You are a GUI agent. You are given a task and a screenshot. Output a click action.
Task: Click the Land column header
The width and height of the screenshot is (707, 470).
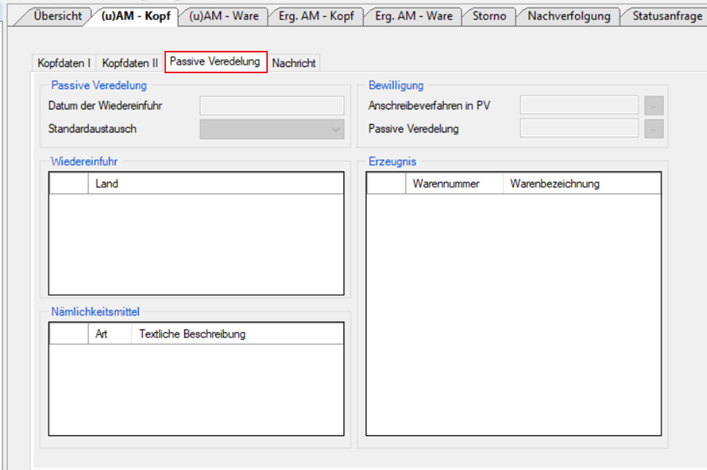click(x=215, y=184)
